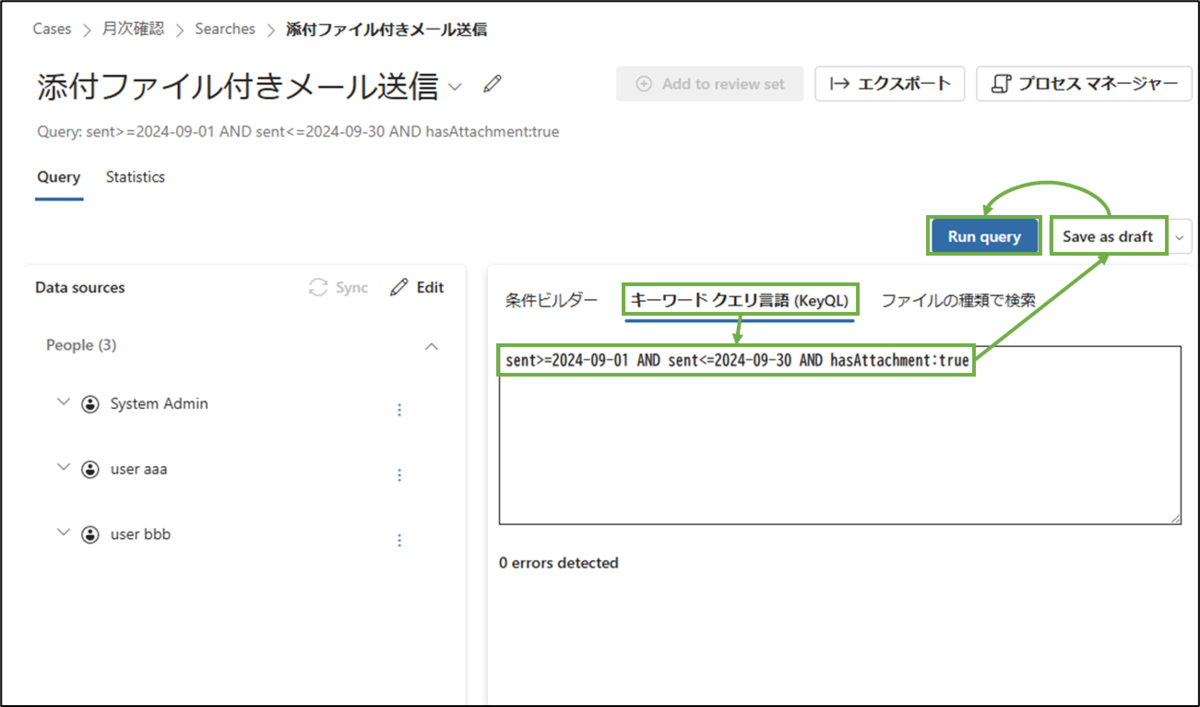Click the user aaa person icon
This screenshot has height=707, width=1200.
tap(91, 469)
